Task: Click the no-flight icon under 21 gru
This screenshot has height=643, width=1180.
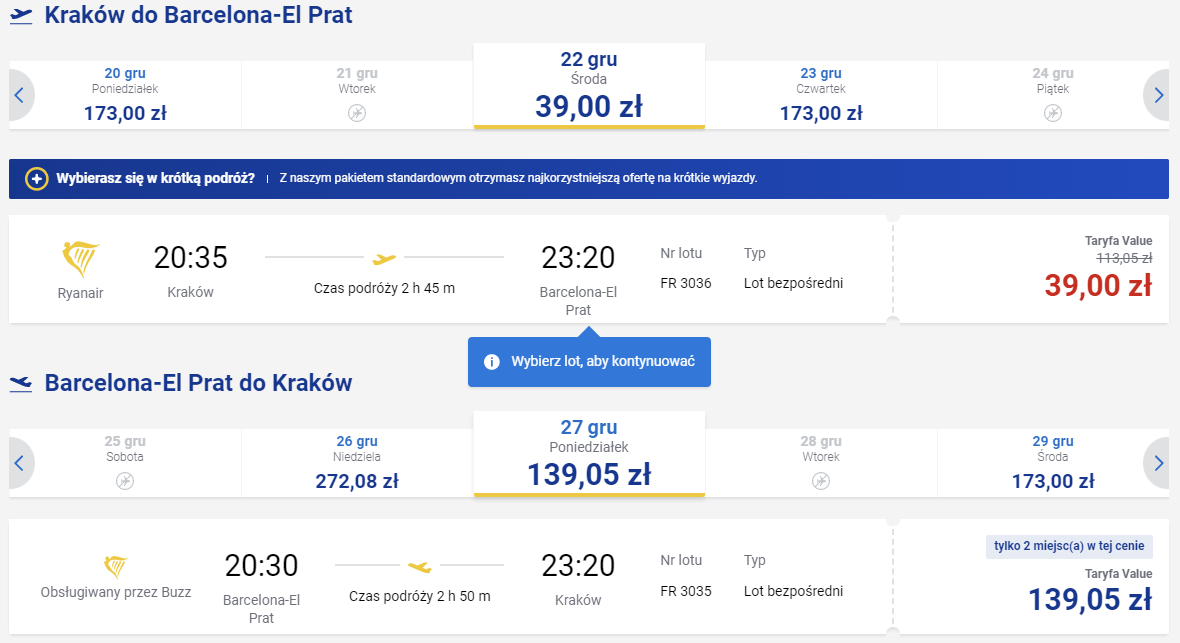Action: [x=357, y=113]
